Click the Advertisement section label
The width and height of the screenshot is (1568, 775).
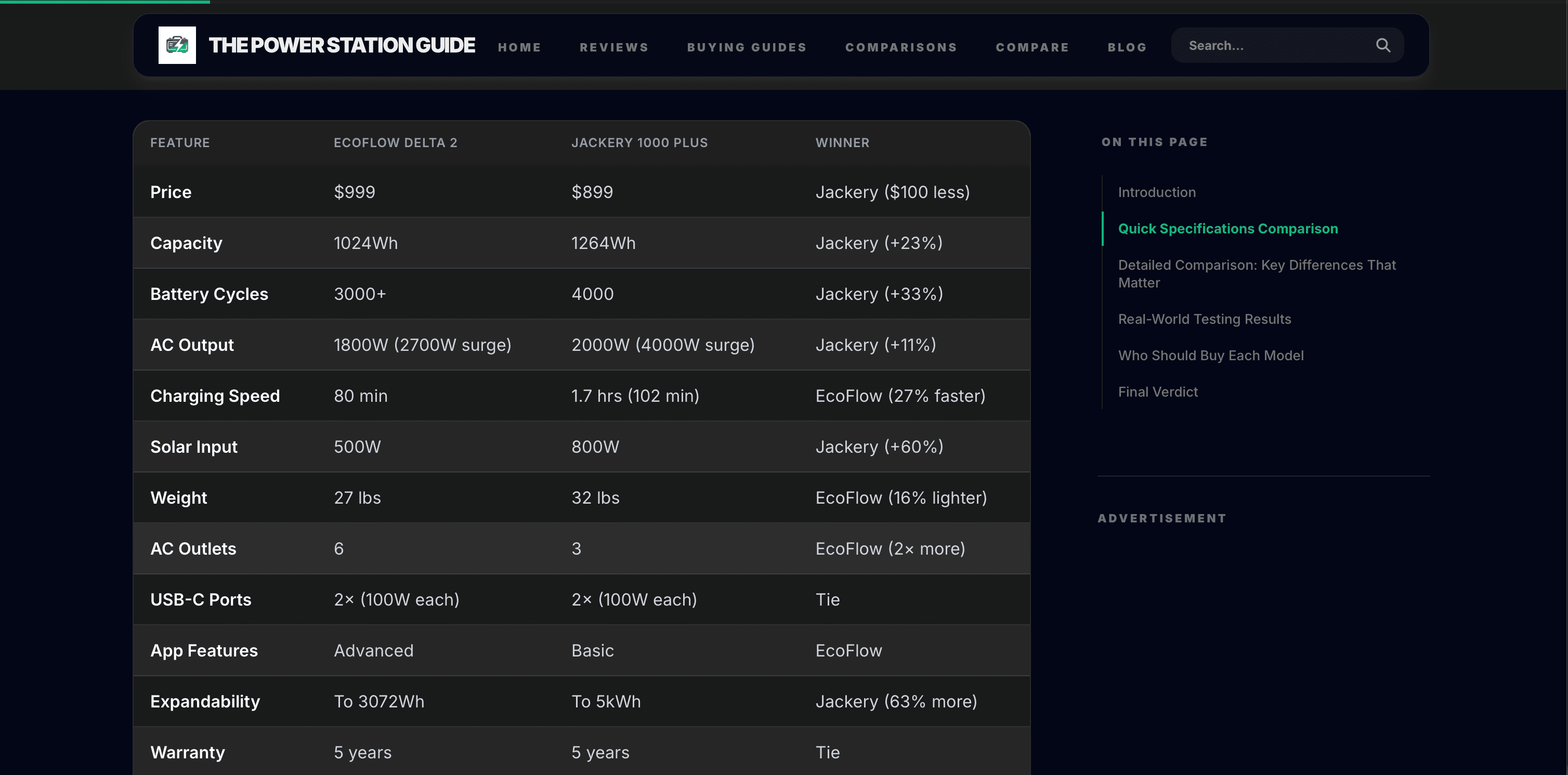[1162, 518]
